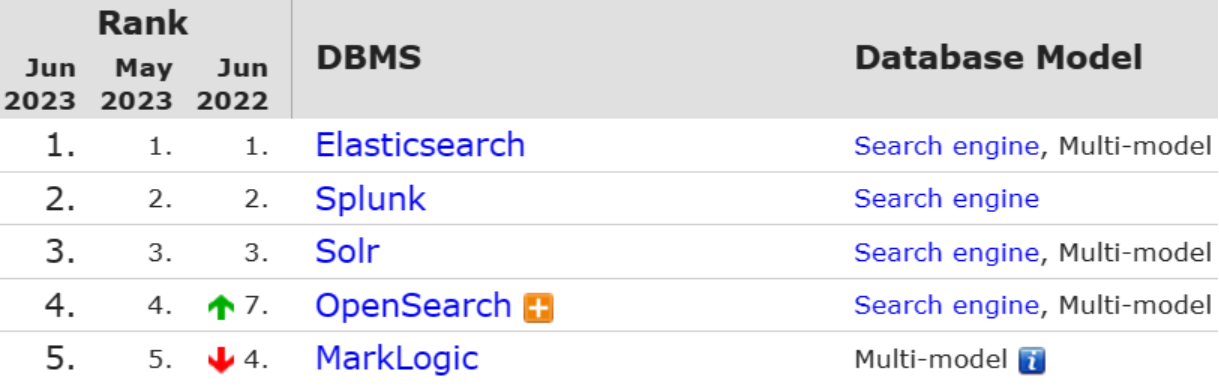
Task: Follow Search engine link in OpenSearch row
Action: click(x=947, y=305)
